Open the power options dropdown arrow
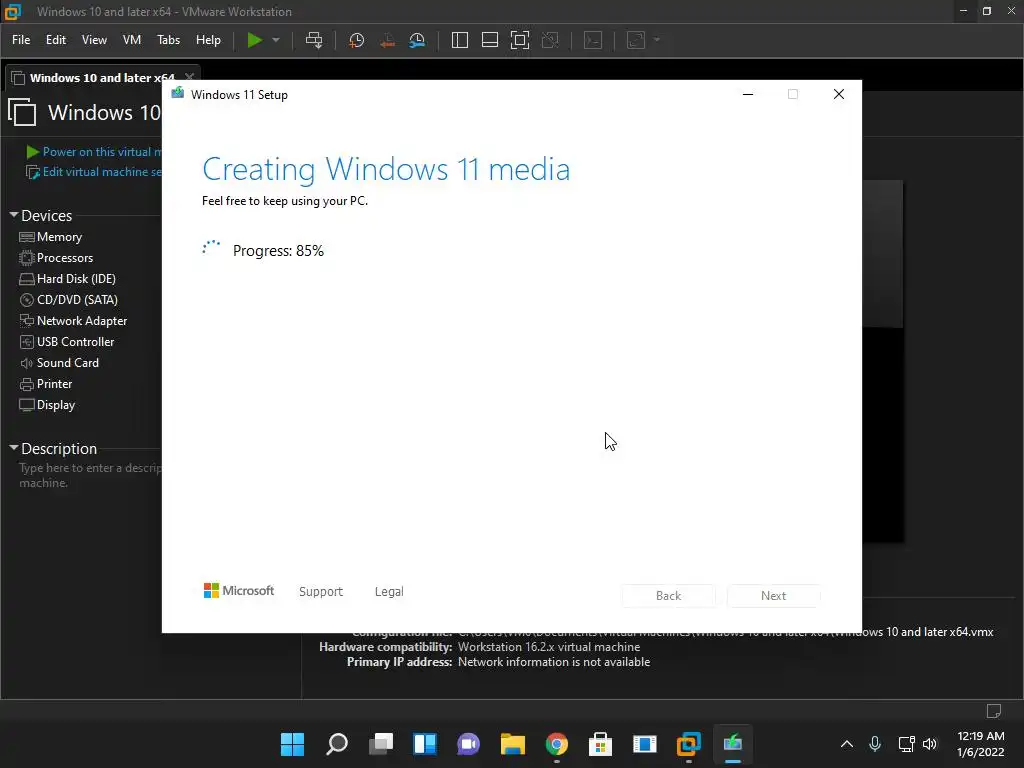The width and height of the screenshot is (1024, 768). [x=276, y=40]
